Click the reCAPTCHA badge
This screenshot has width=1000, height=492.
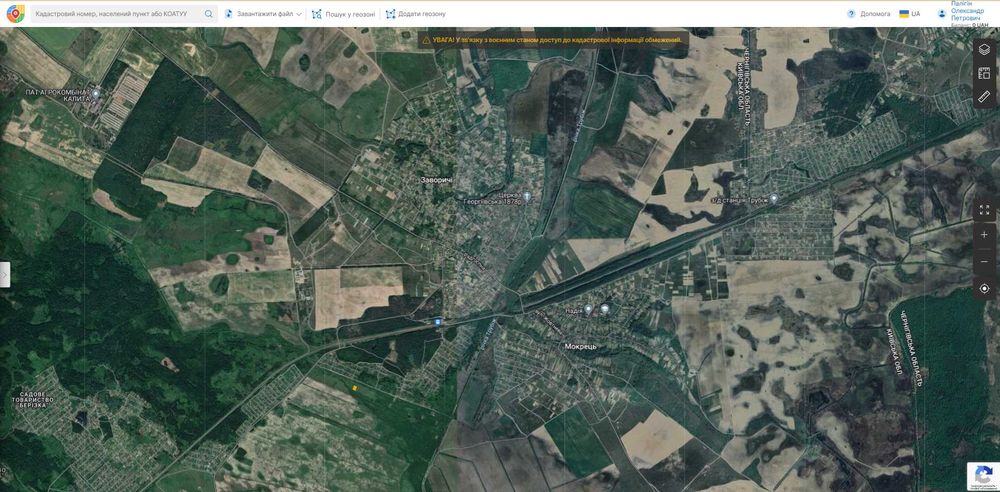983,476
